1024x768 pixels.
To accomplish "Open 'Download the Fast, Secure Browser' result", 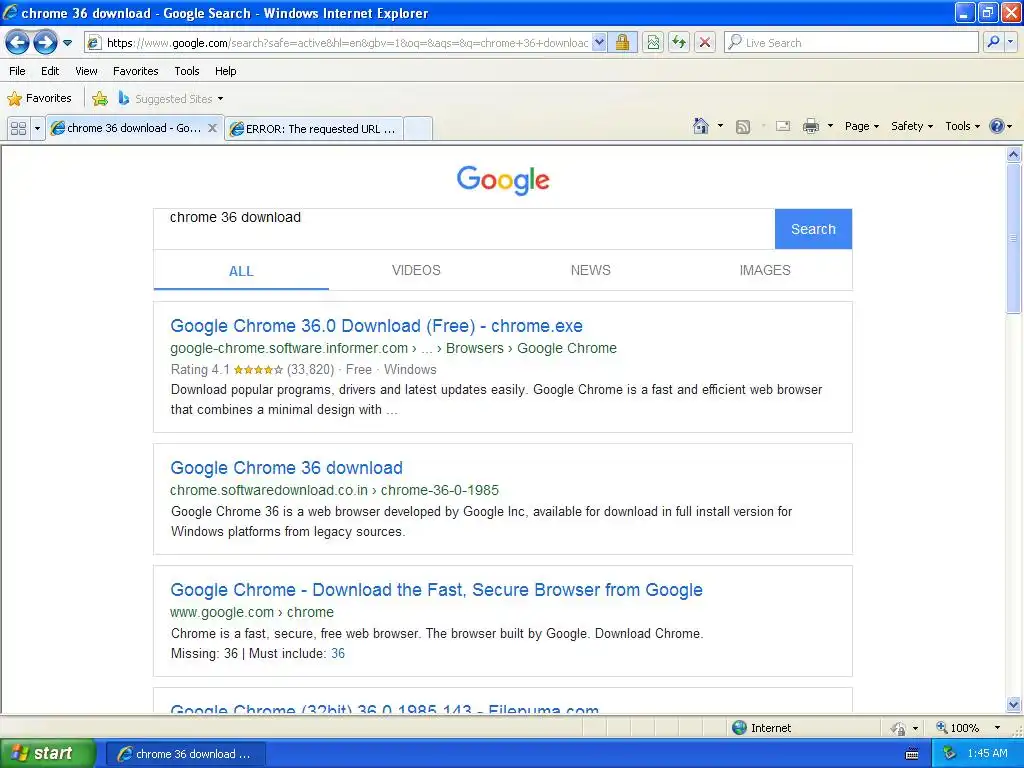I will 436,590.
